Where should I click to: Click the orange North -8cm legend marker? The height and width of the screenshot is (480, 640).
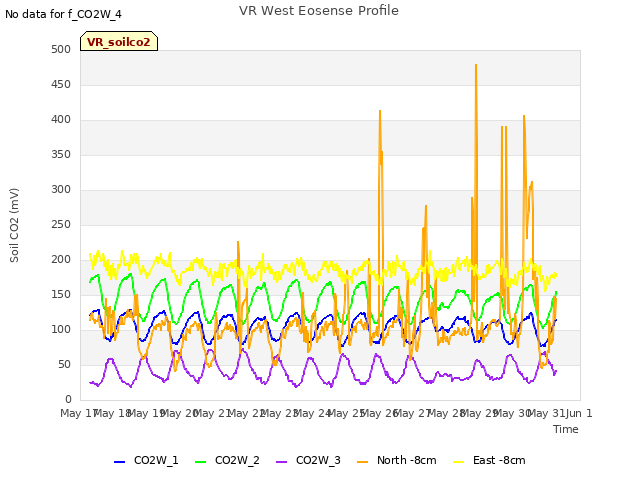point(362,462)
